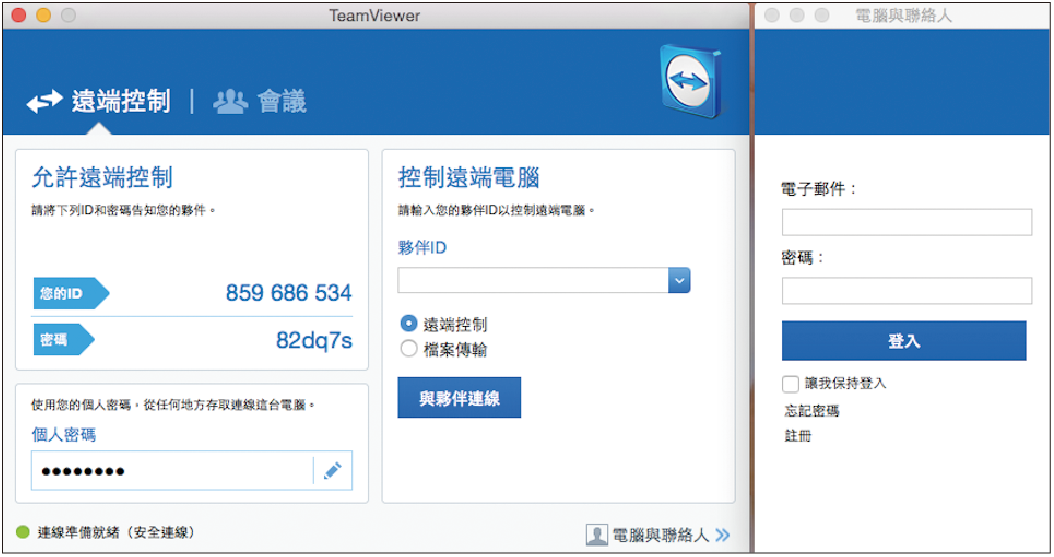Click the blue 密碼 label tag
The width and height of the screenshot is (1054, 557).
64,339
